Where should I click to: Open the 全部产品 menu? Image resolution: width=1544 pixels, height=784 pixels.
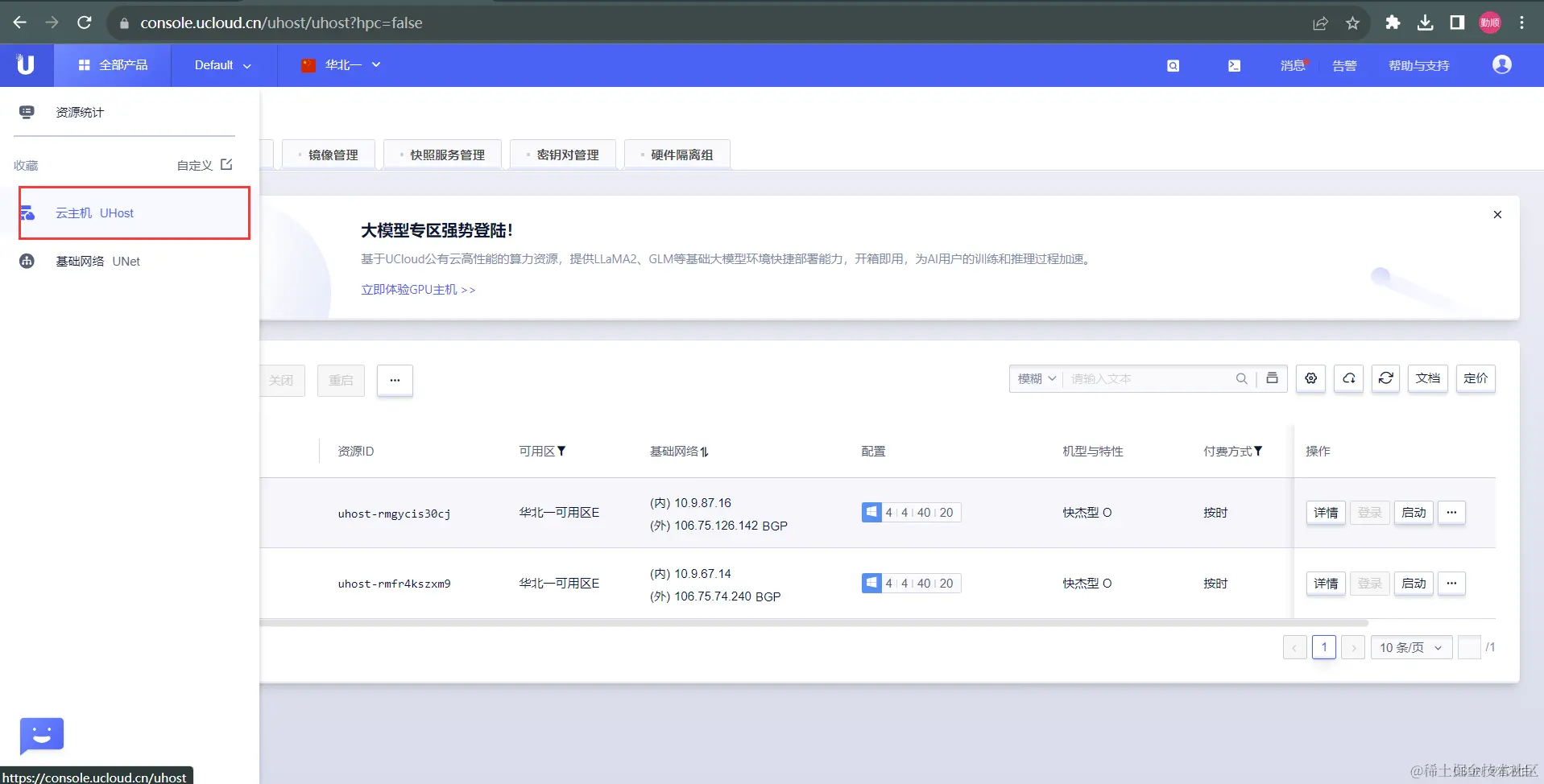(x=112, y=65)
